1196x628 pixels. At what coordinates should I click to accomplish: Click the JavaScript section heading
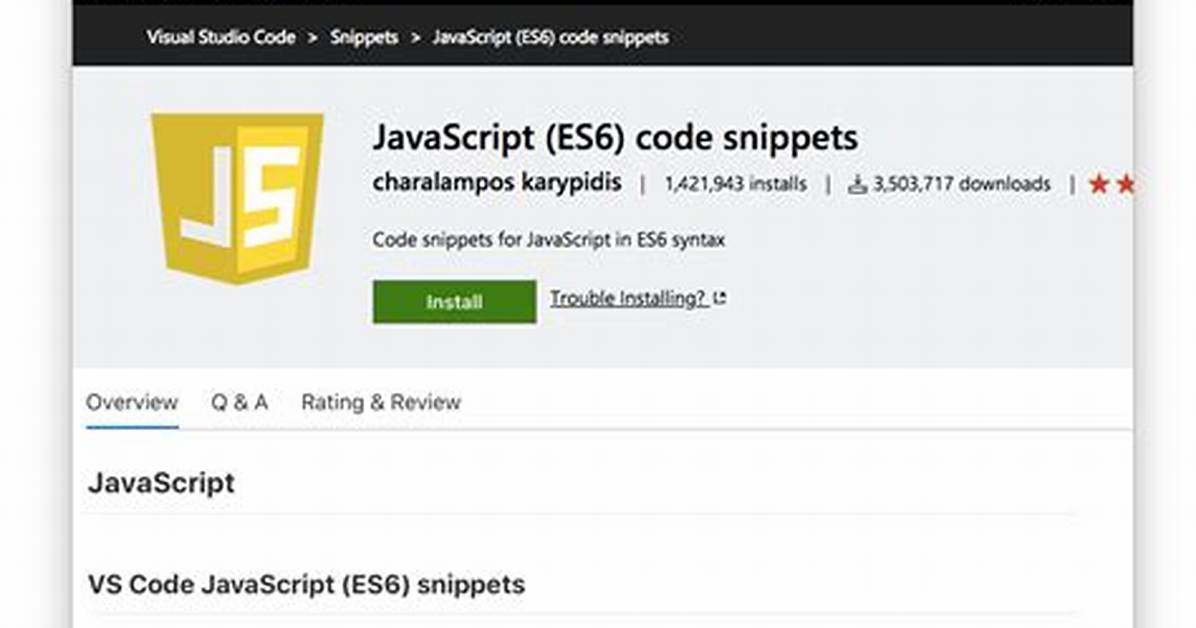point(161,483)
